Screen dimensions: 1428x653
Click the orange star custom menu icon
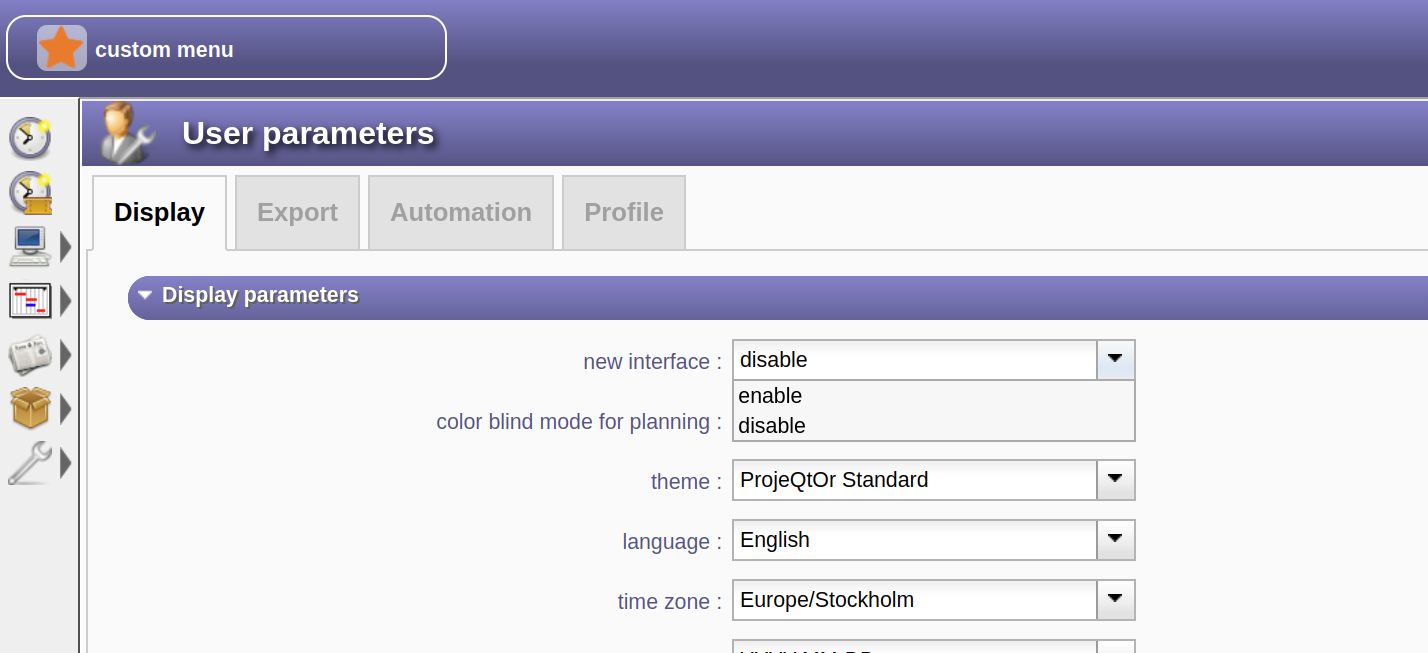pyautogui.click(x=61, y=48)
